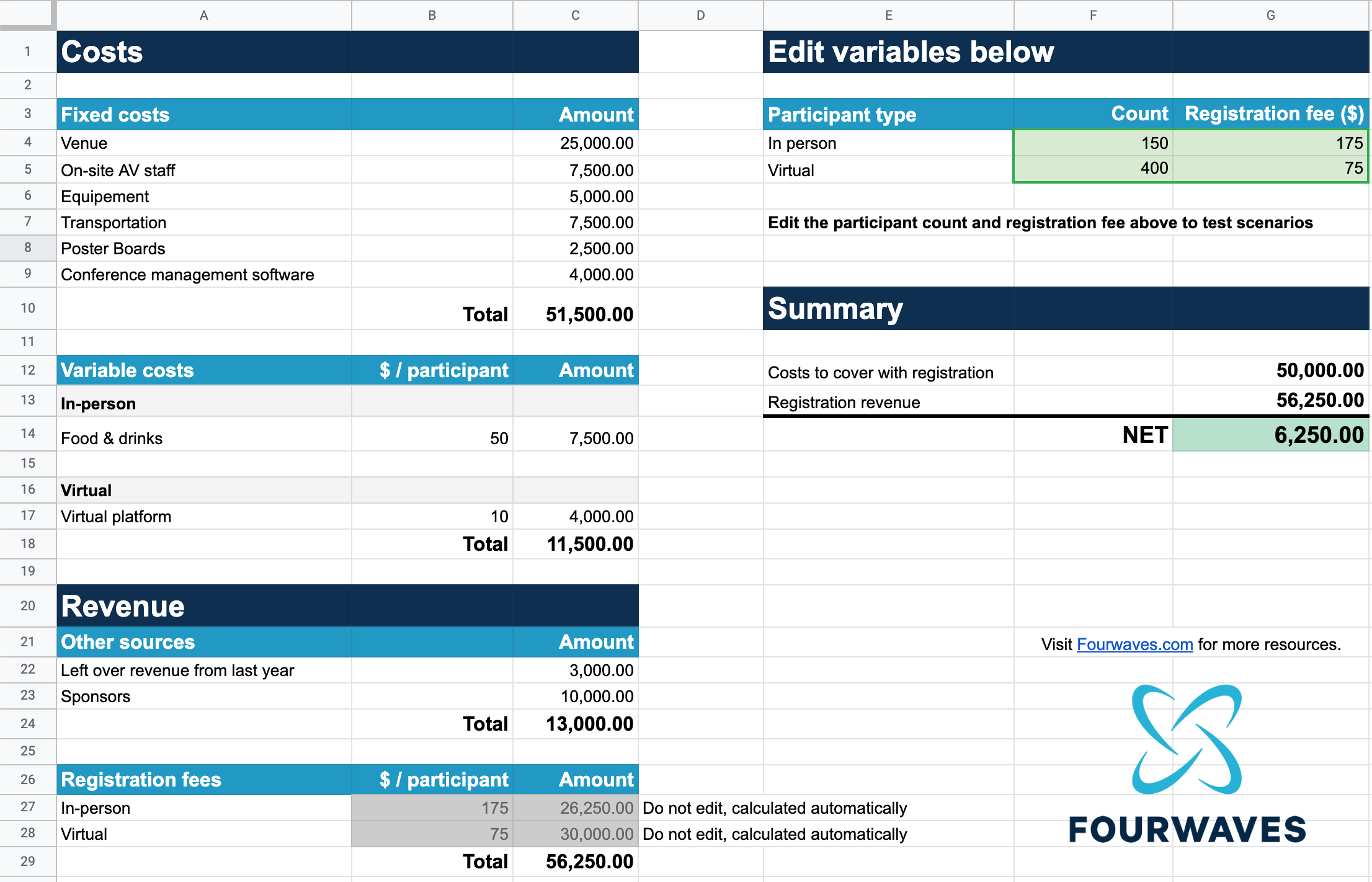1372x882 pixels.
Task: Select row header 10
Action: click(27, 308)
